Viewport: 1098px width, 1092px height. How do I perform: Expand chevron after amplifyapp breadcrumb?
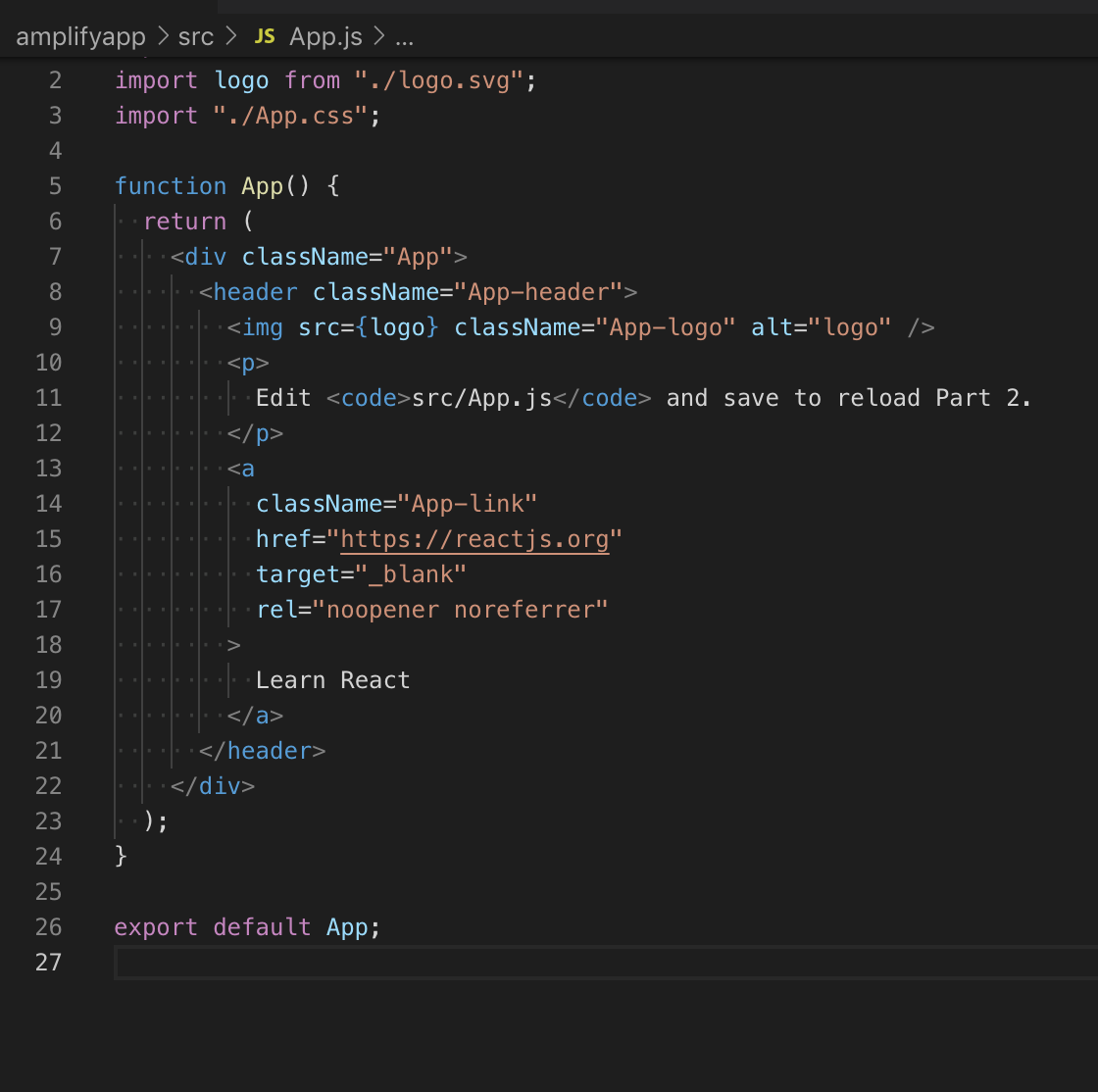click(x=163, y=36)
